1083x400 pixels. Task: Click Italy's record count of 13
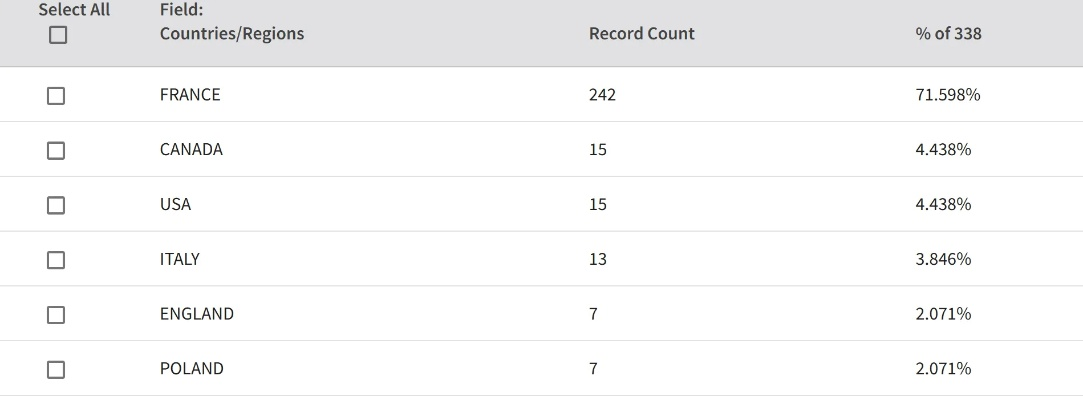point(598,259)
